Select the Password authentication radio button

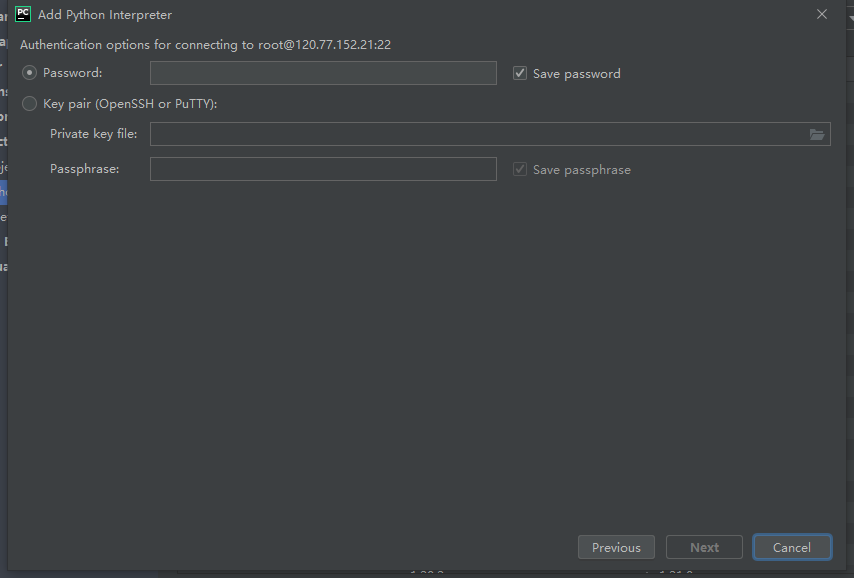click(29, 72)
